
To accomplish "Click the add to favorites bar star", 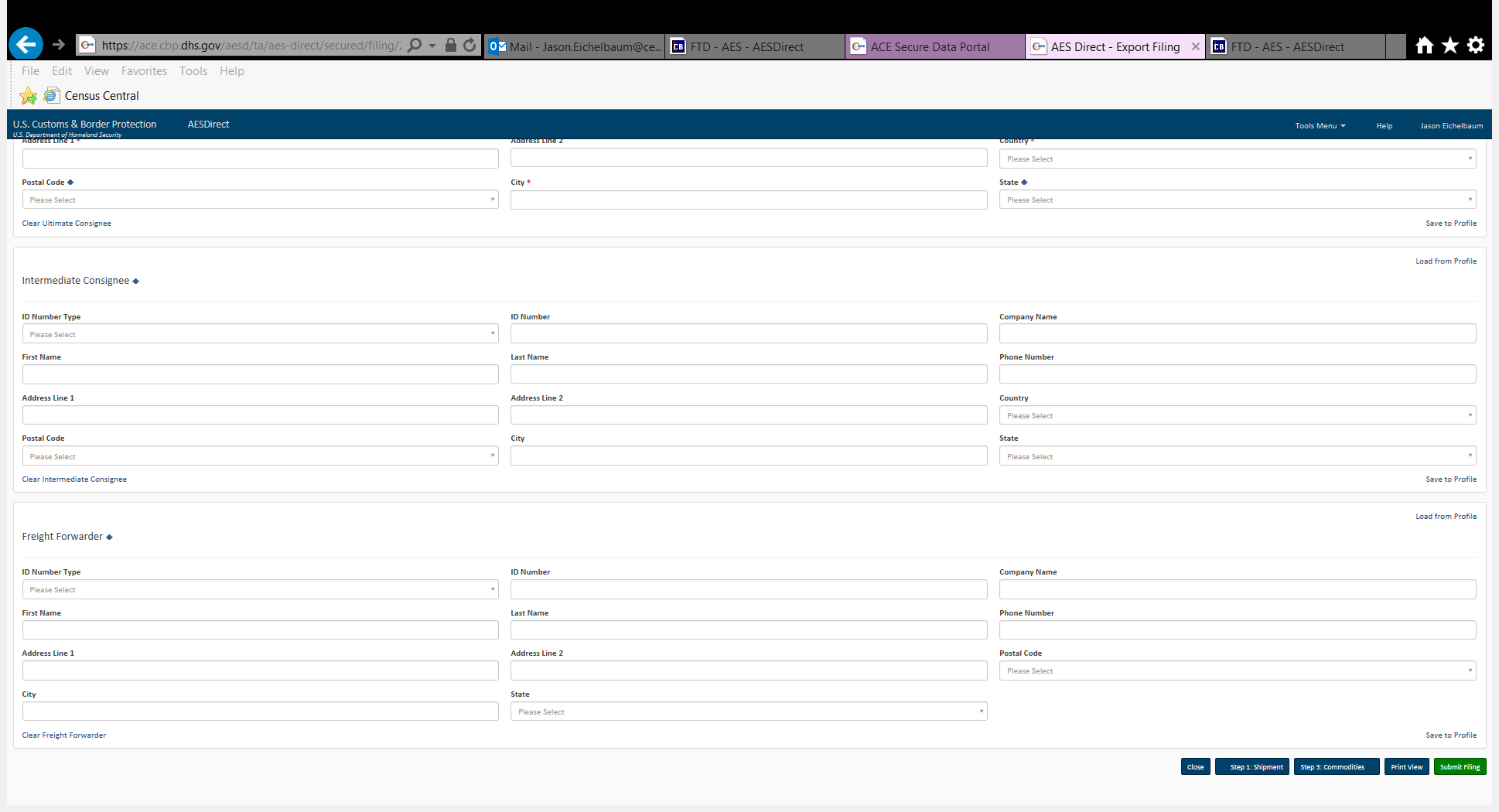I will pyautogui.click(x=29, y=96).
